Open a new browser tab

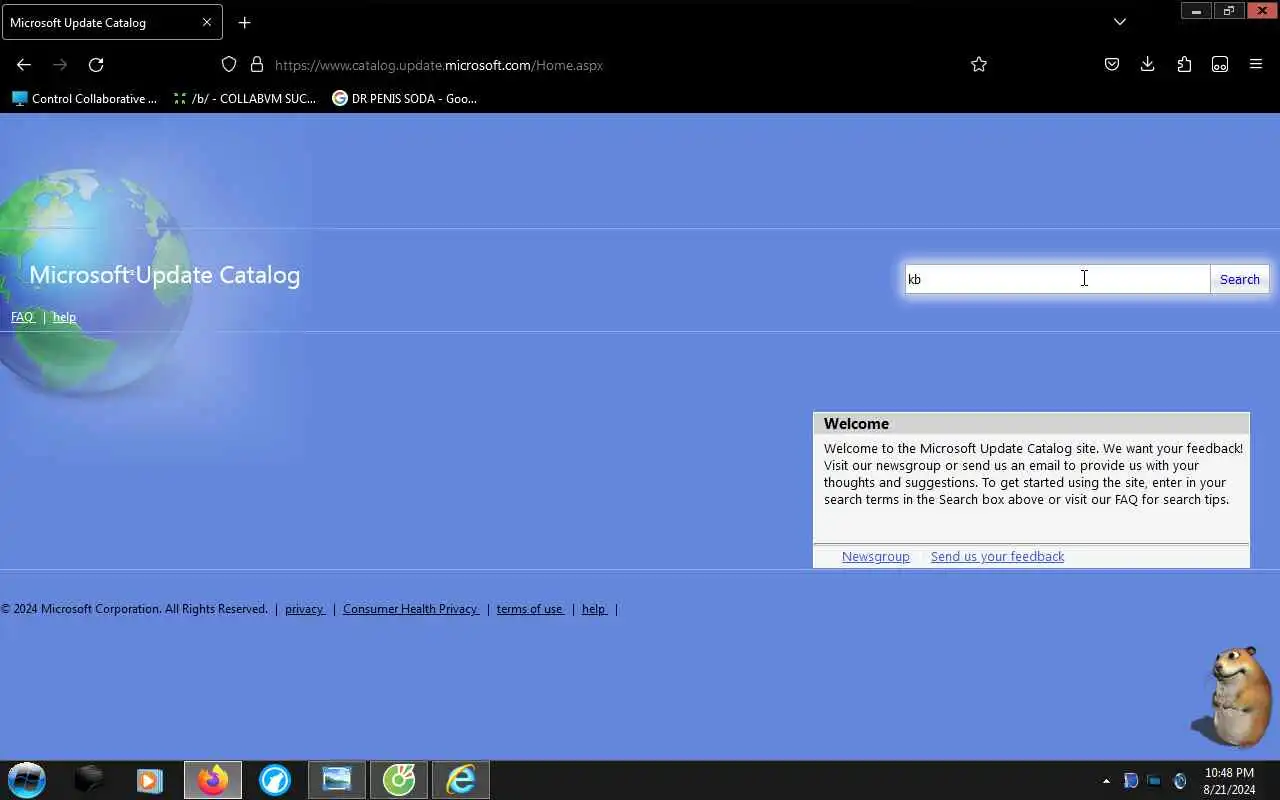(x=244, y=22)
